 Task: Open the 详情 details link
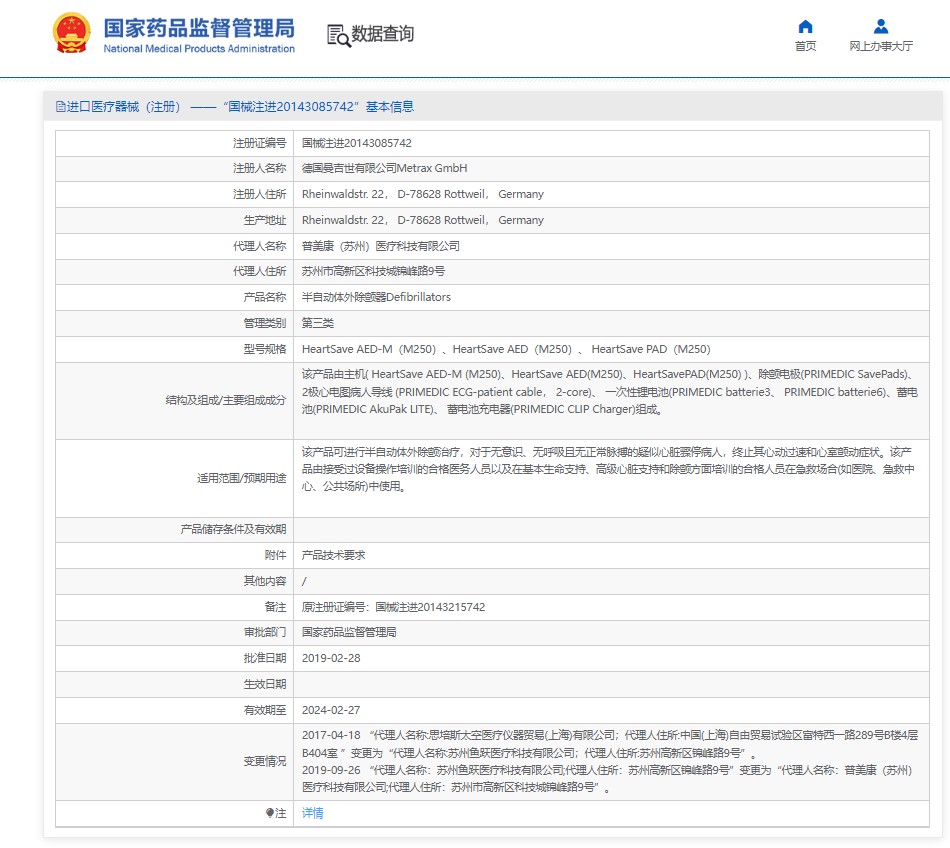(313, 813)
